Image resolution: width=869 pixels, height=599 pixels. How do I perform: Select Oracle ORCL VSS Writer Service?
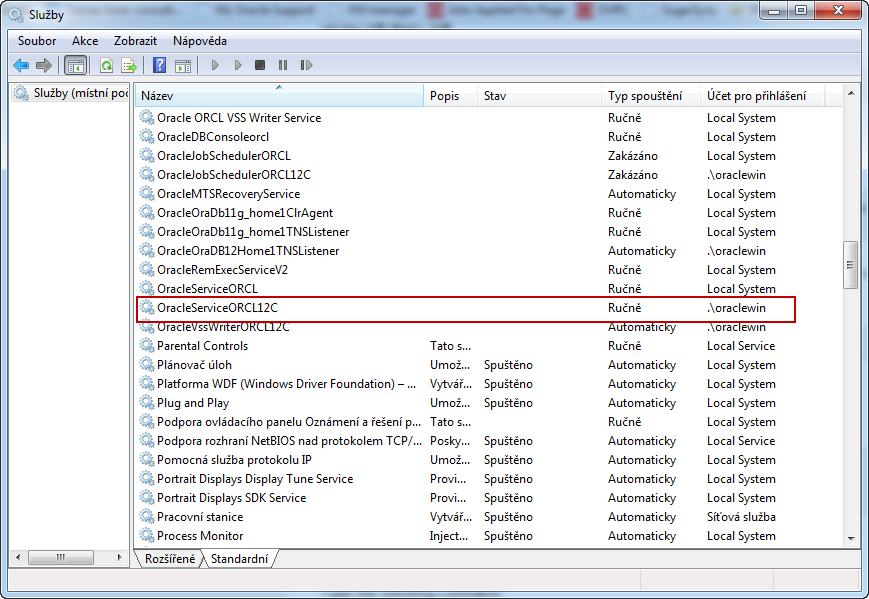239,118
